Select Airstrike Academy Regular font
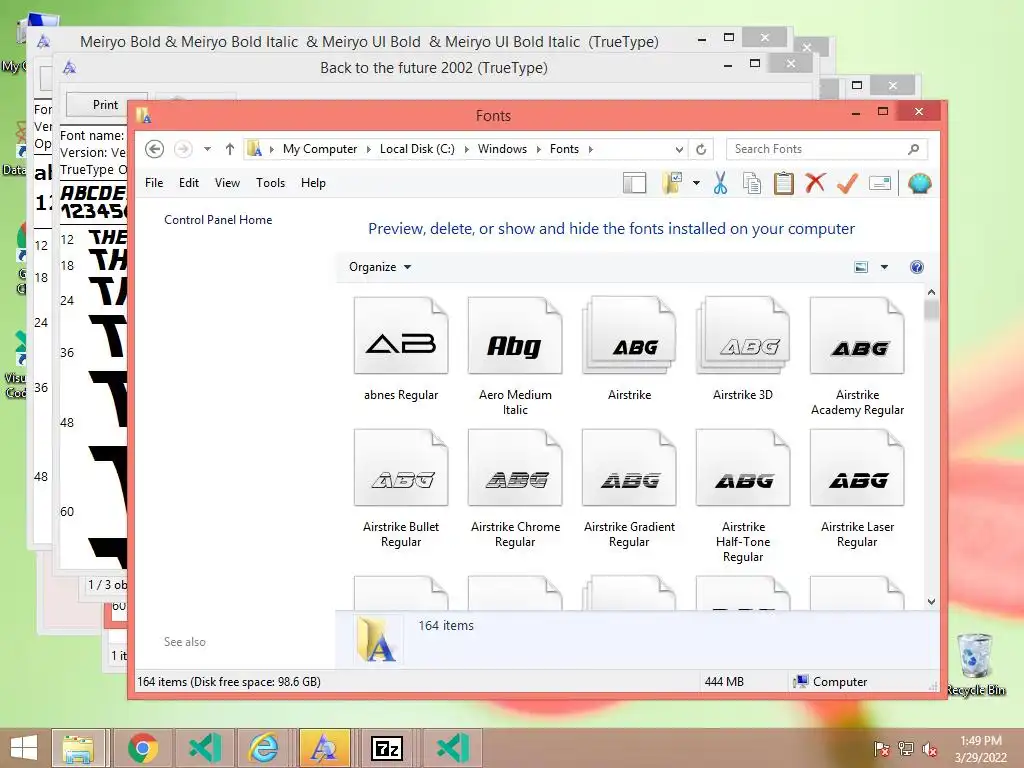 (857, 357)
